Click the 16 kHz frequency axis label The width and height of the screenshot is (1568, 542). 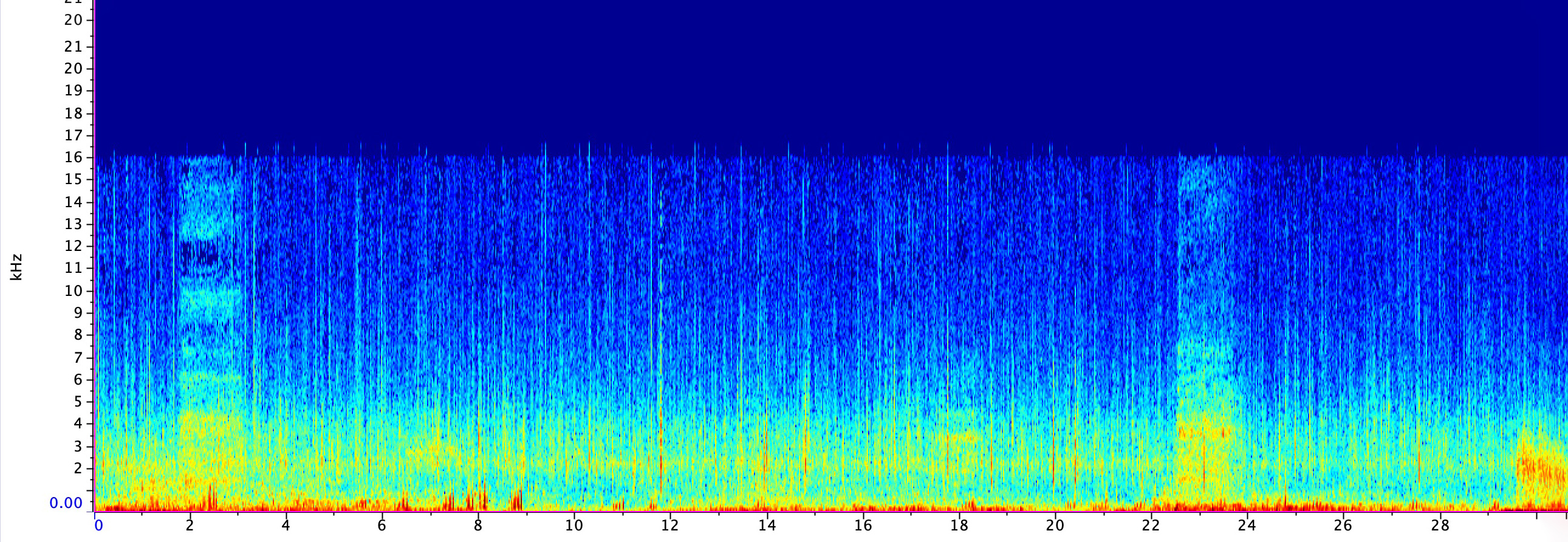pyautogui.click(x=74, y=157)
